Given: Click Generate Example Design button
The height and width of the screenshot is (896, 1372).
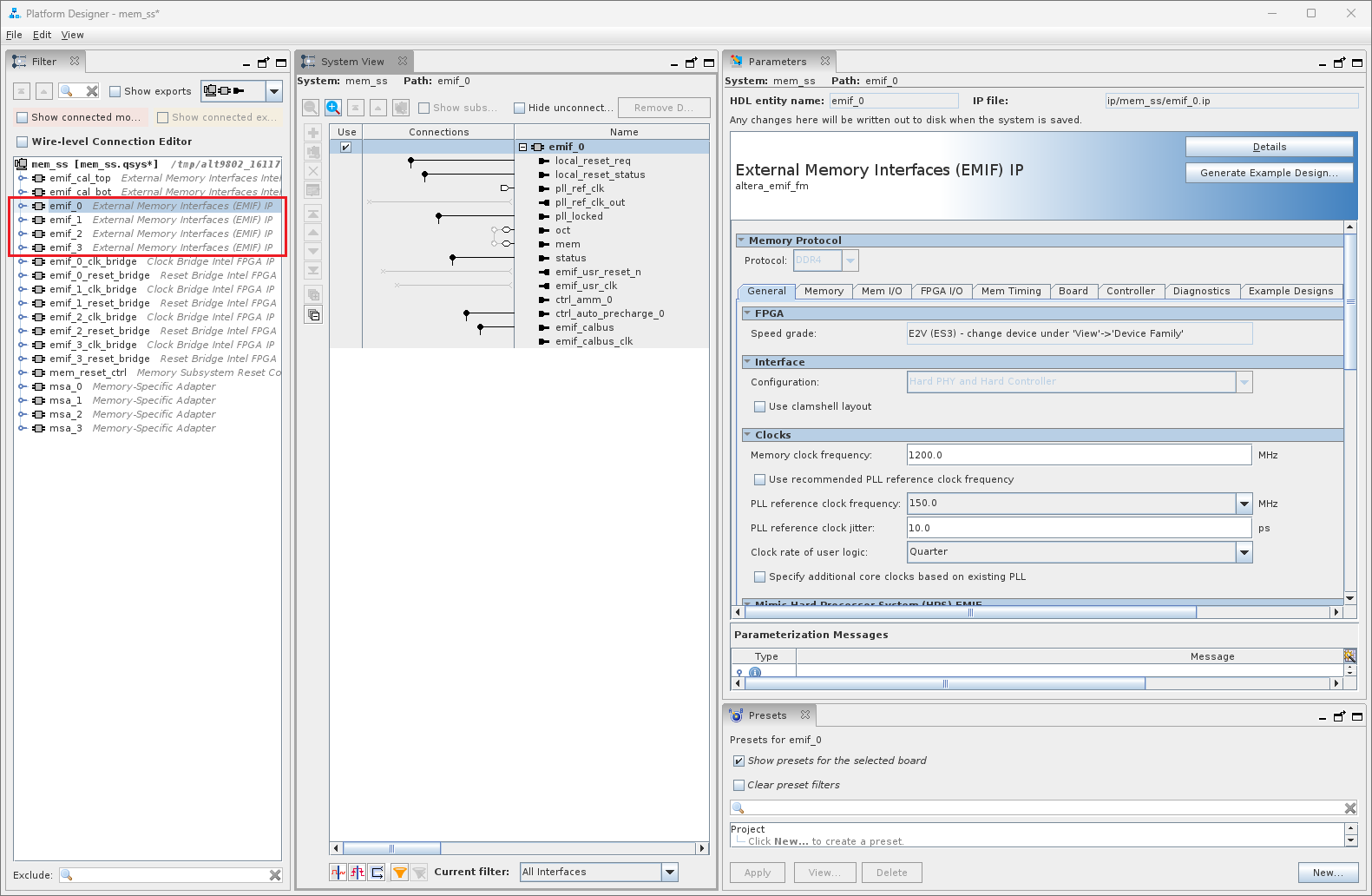Looking at the screenshot, I should pyautogui.click(x=1269, y=173).
